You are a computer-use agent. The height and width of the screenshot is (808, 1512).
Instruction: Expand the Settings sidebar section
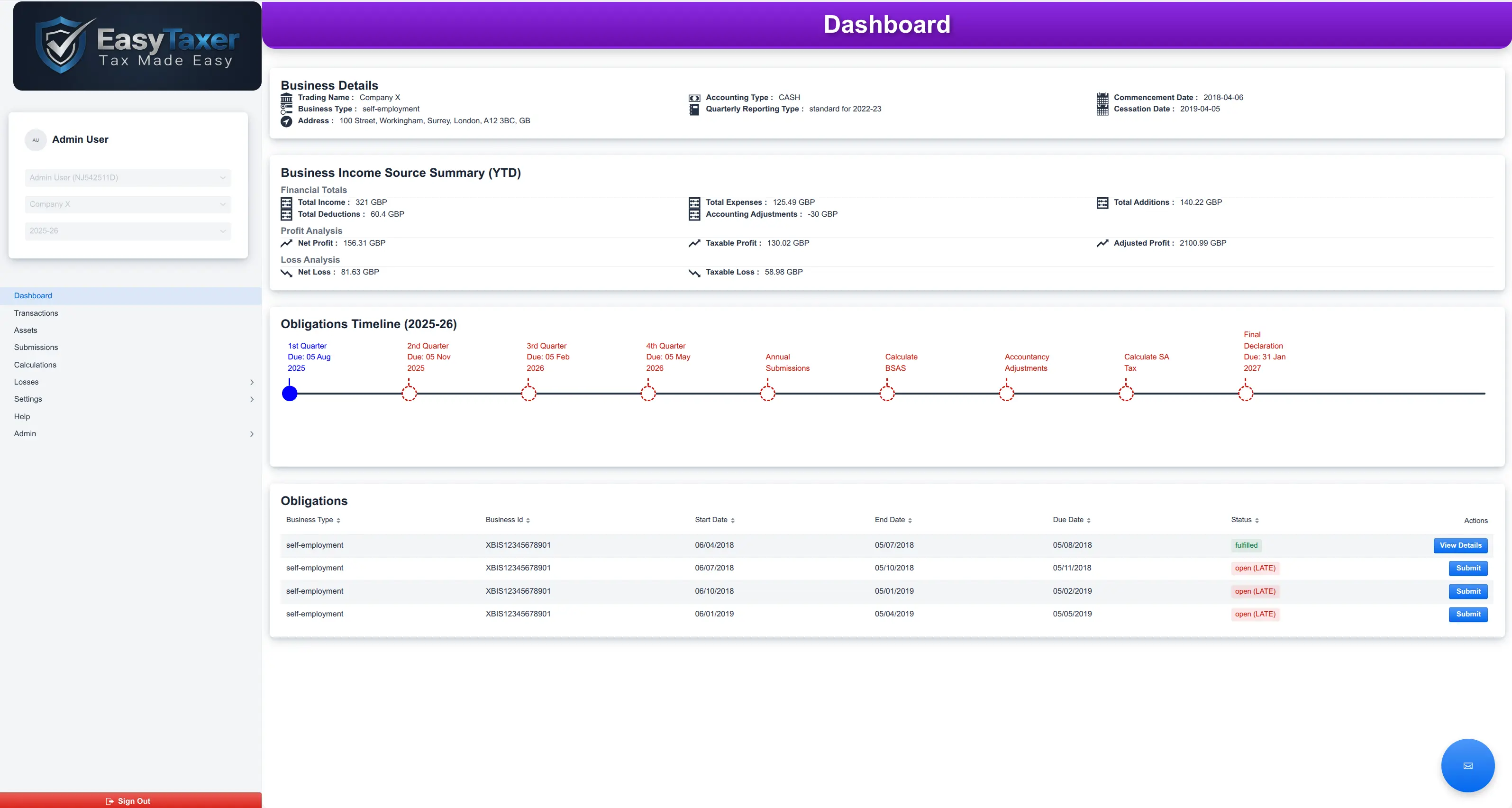click(27, 399)
